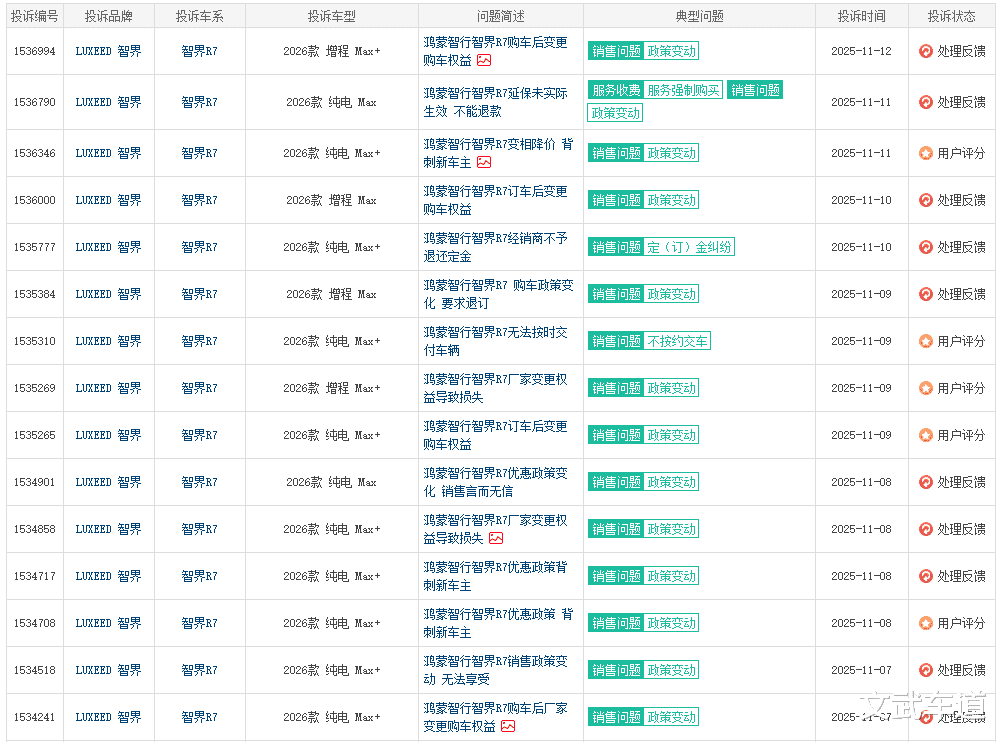The image size is (1003, 742).
Task: Open complaint 鸿蒙智行智界R7经销商不予退还定金
Action: (x=495, y=247)
